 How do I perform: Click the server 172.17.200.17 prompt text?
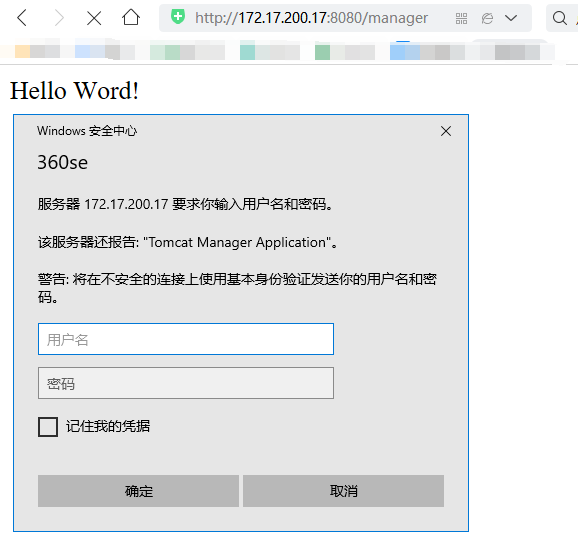pyautogui.click(x=185, y=204)
